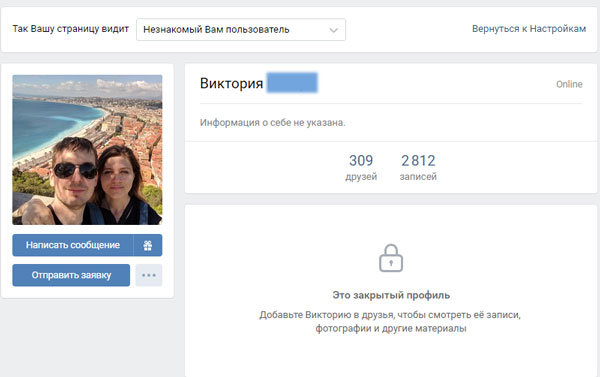Open the page viewer dropdown 'Незнакомый Вам пользователь'

[x=241, y=29]
